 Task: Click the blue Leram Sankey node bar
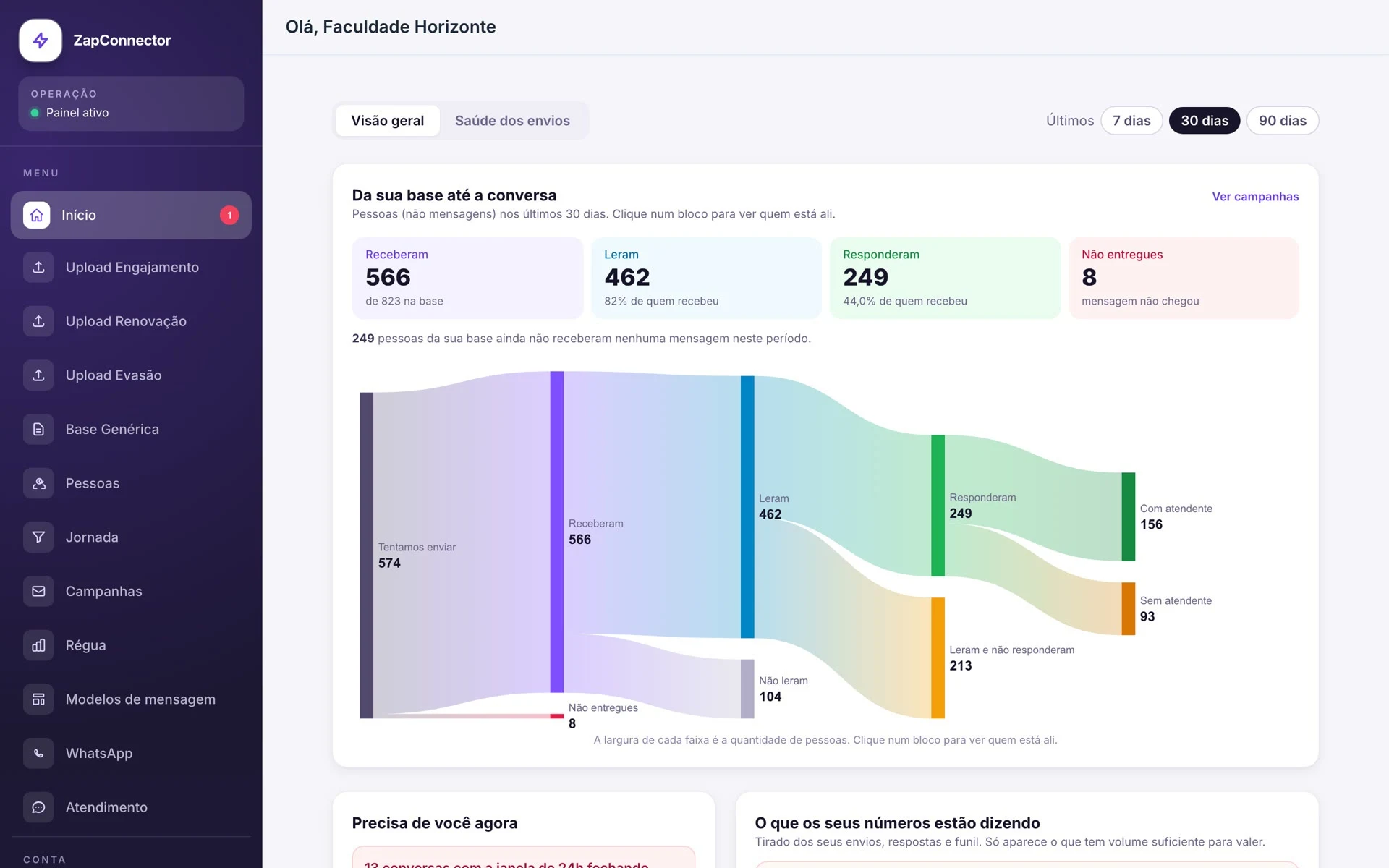[747, 506]
